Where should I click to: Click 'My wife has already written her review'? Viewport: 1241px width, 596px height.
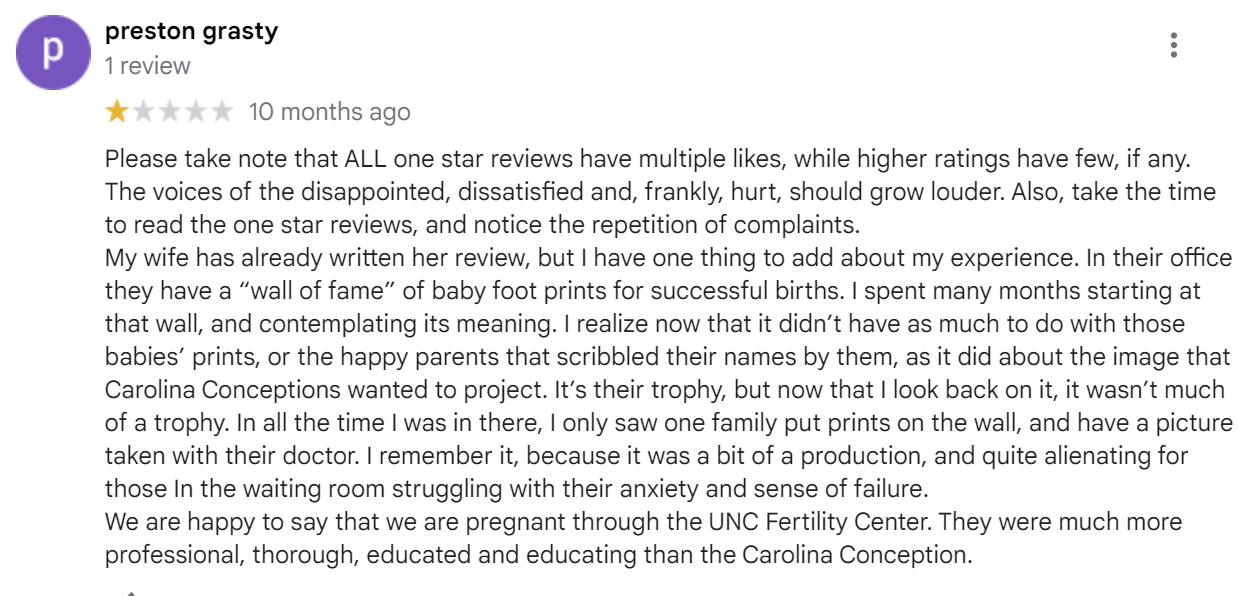pos(316,257)
